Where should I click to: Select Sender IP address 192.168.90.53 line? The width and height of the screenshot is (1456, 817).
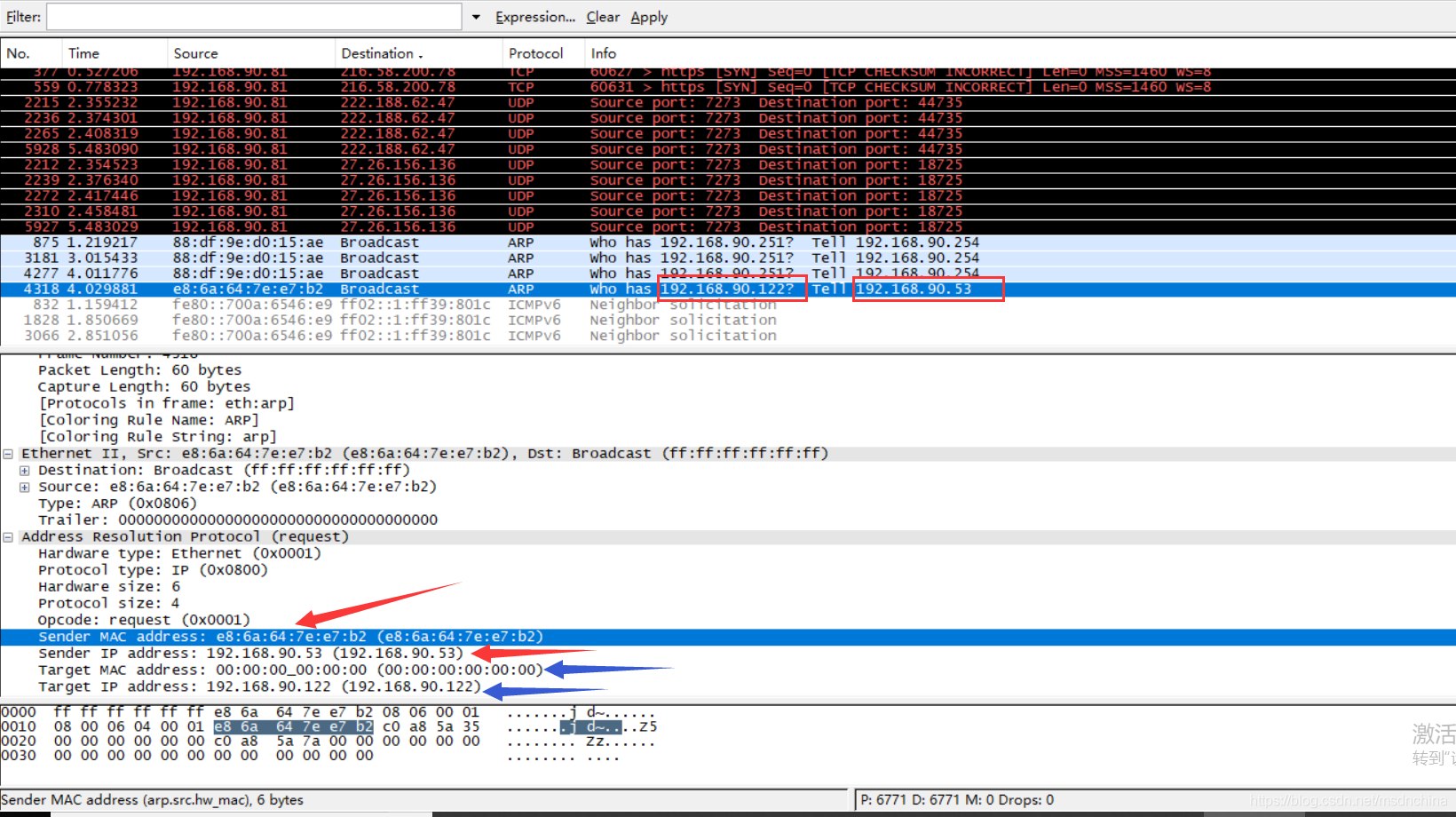[x=250, y=654]
